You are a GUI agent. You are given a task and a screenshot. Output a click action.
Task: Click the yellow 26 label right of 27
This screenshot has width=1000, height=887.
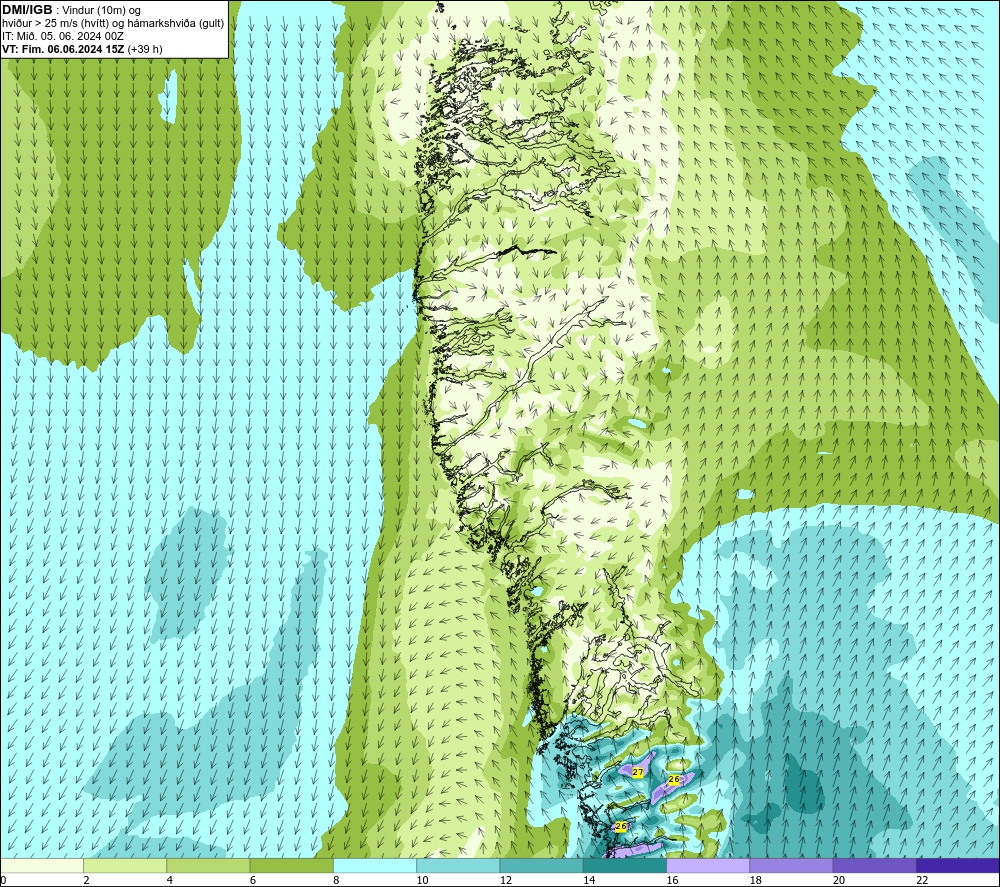pos(674,779)
